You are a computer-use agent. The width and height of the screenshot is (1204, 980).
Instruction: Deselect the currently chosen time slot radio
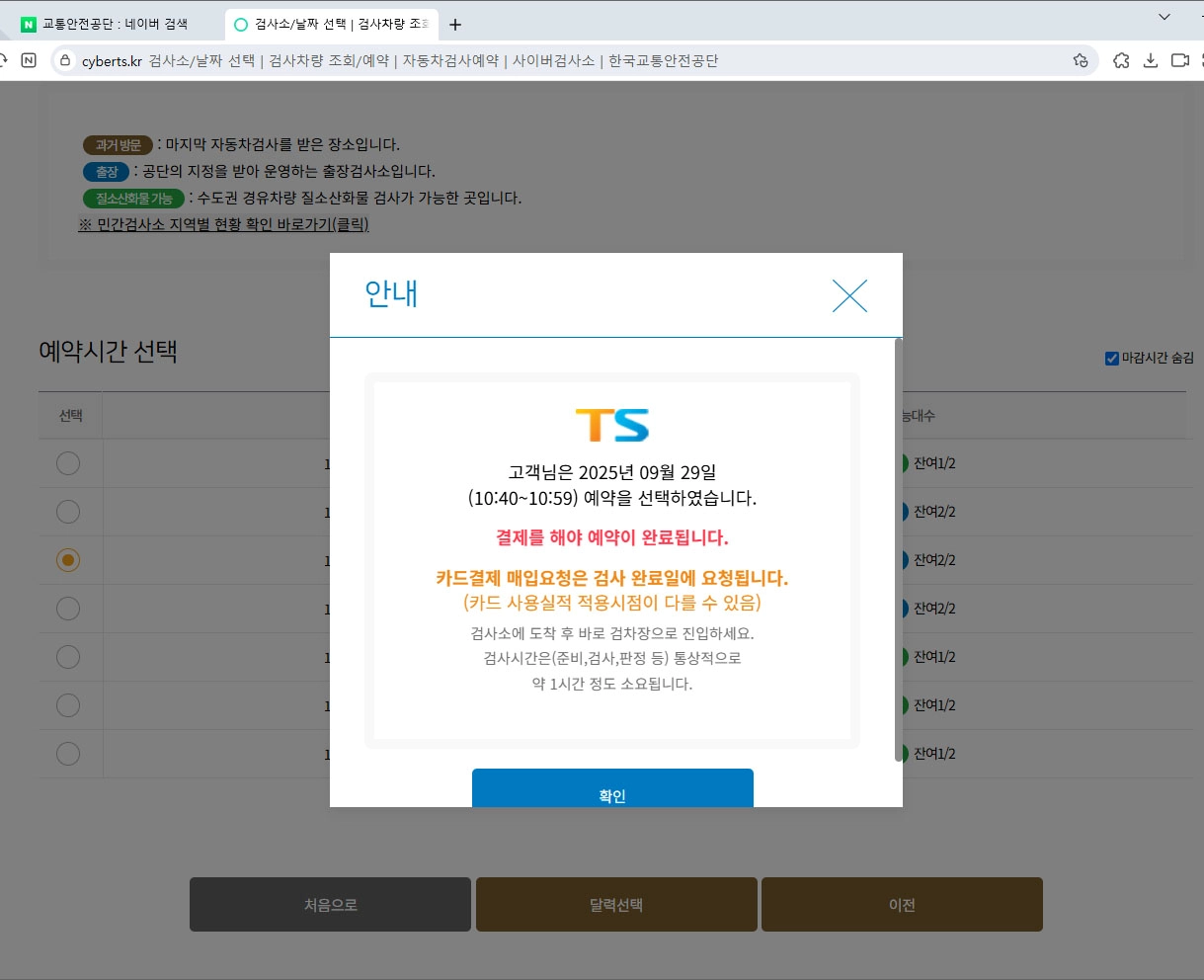tap(68, 560)
